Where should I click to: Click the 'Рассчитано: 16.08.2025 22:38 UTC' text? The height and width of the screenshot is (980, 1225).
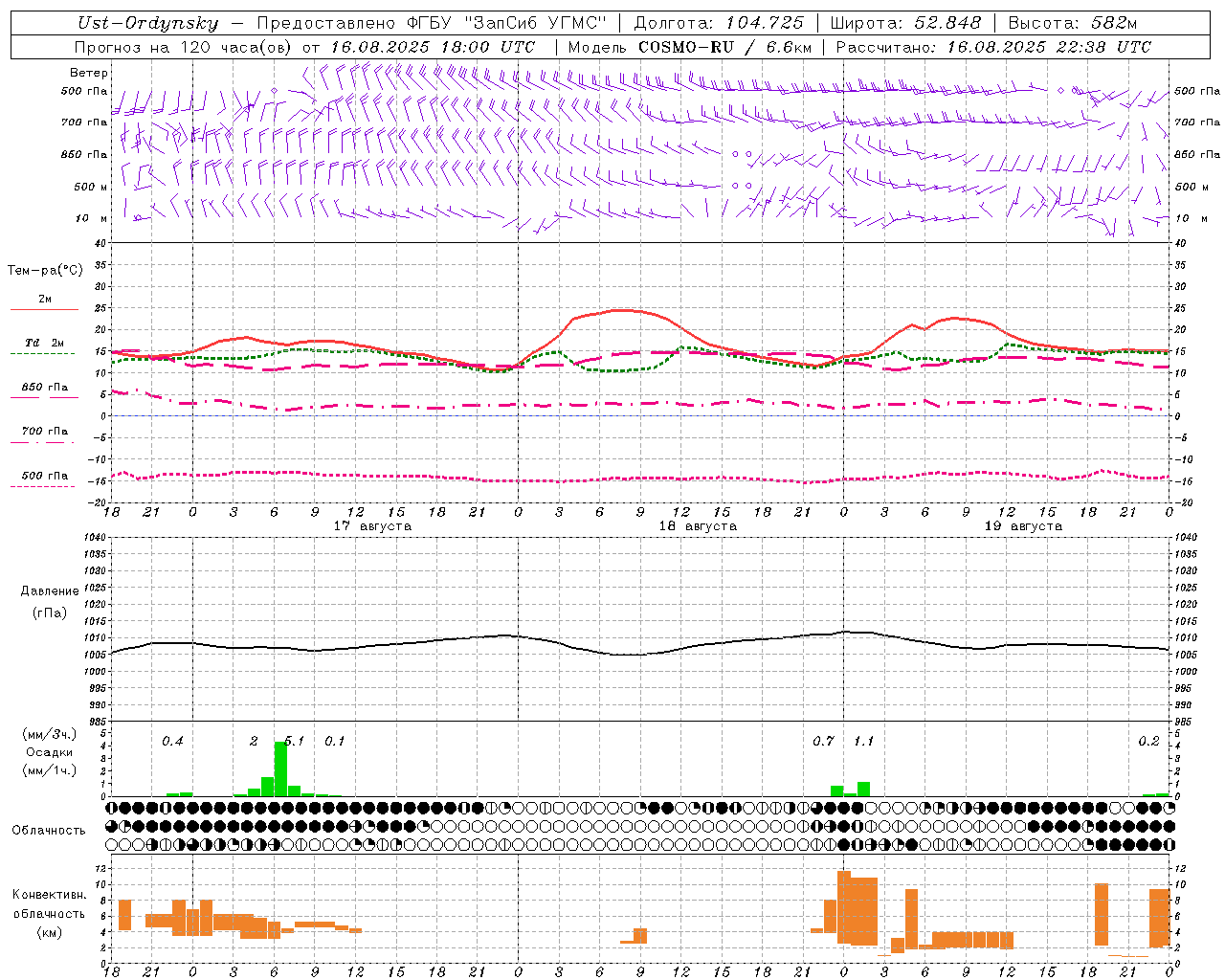pyautogui.click(x=993, y=47)
